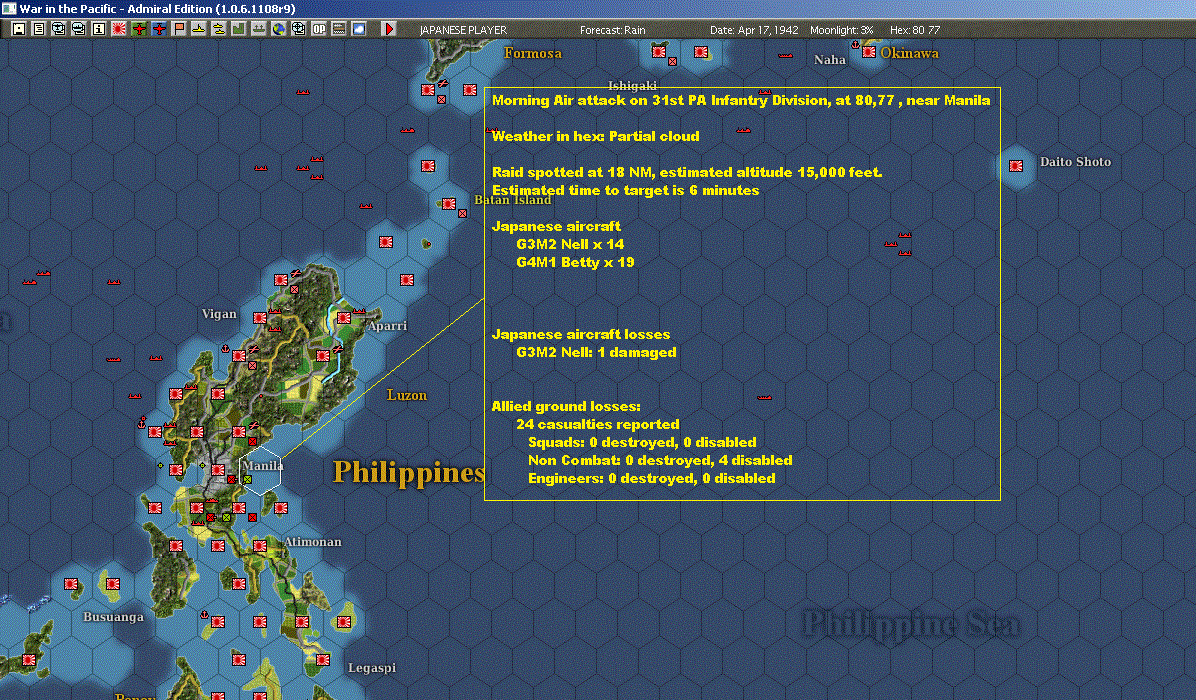Select right Ishigaki island base flag
The height and width of the screenshot is (700, 1196).
701,52
